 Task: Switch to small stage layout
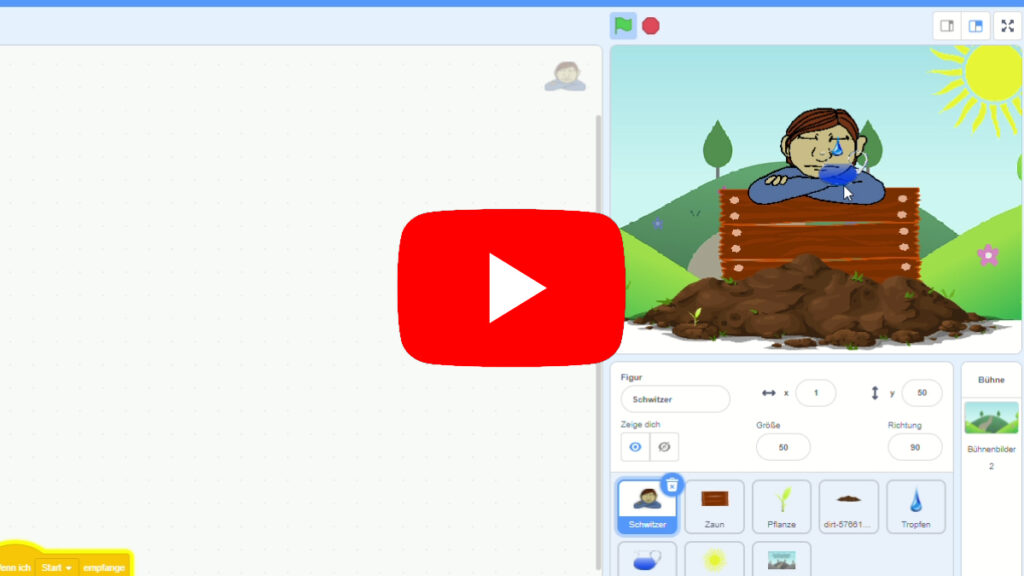947,26
